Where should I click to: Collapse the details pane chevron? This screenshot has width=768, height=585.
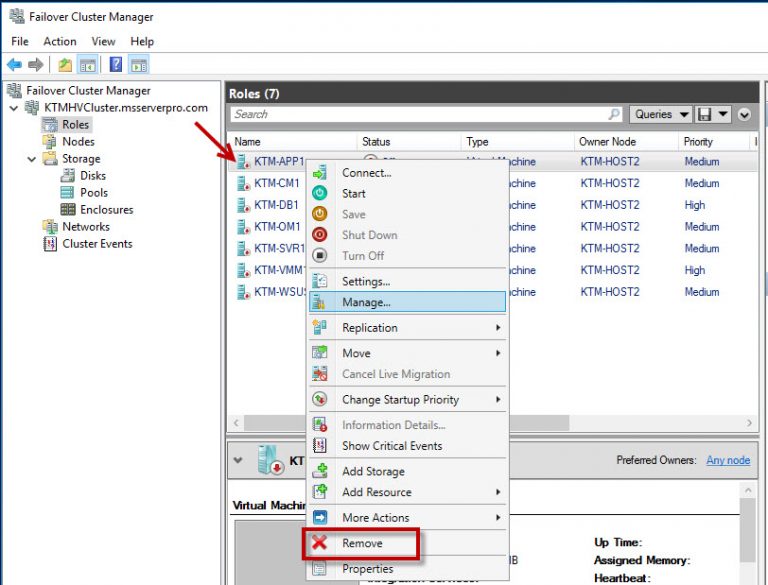[238, 460]
